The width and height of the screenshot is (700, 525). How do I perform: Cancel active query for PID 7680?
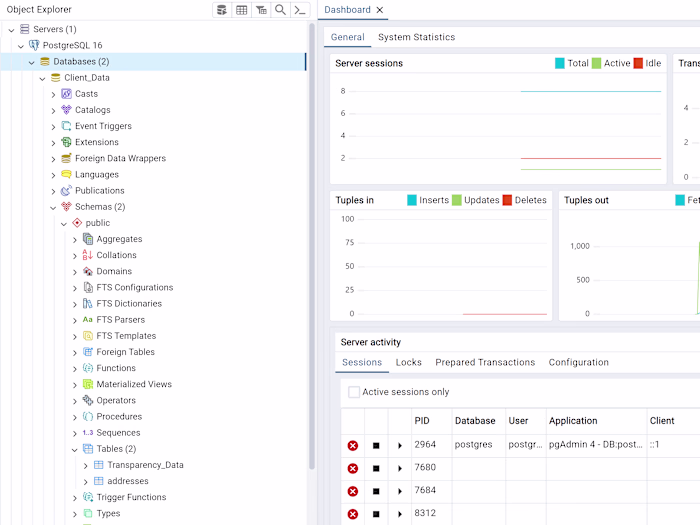tap(376, 468)
